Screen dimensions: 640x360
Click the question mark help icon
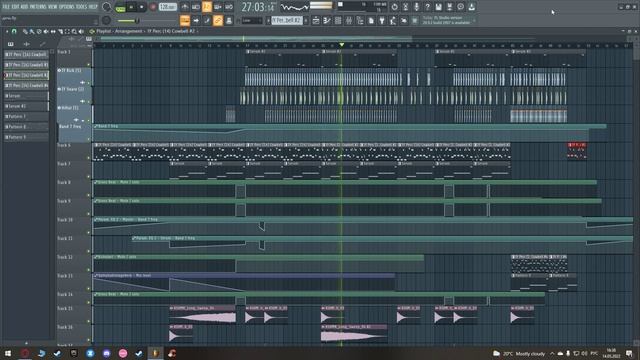[x=427, y=7]
